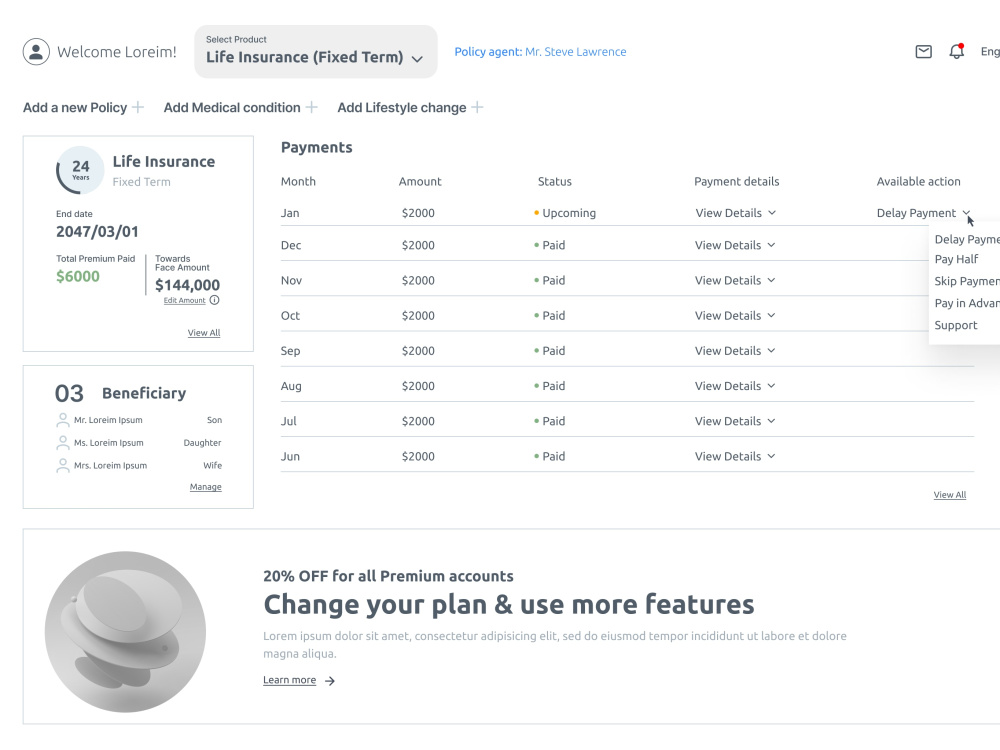This screenshot has height=750, width=1000.
Task: Click the Status column header
Action: 554,181
